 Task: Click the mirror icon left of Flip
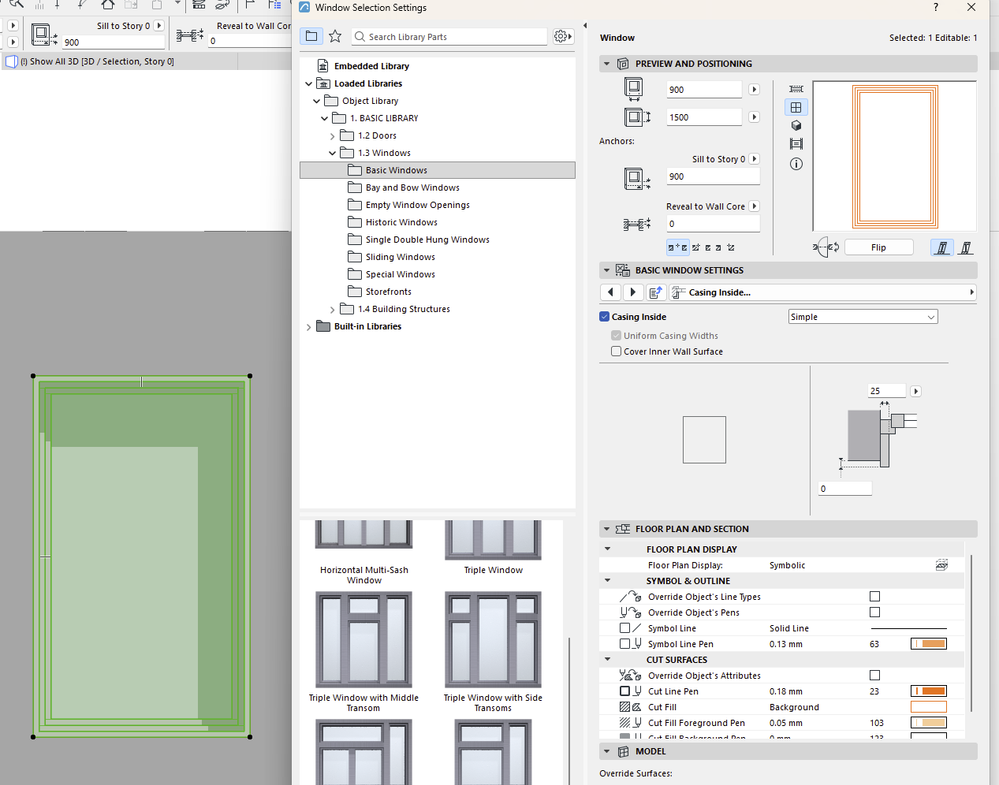click(x=826, y=247)
